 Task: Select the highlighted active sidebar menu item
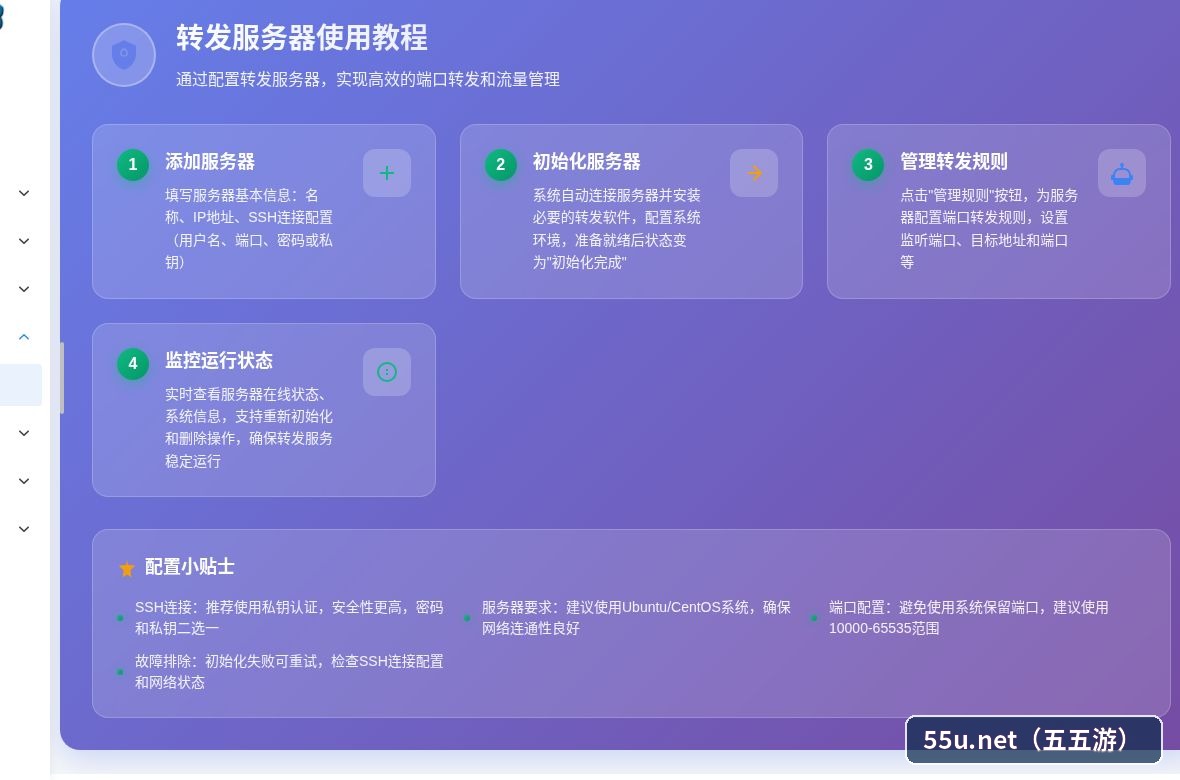click(20, 385)
